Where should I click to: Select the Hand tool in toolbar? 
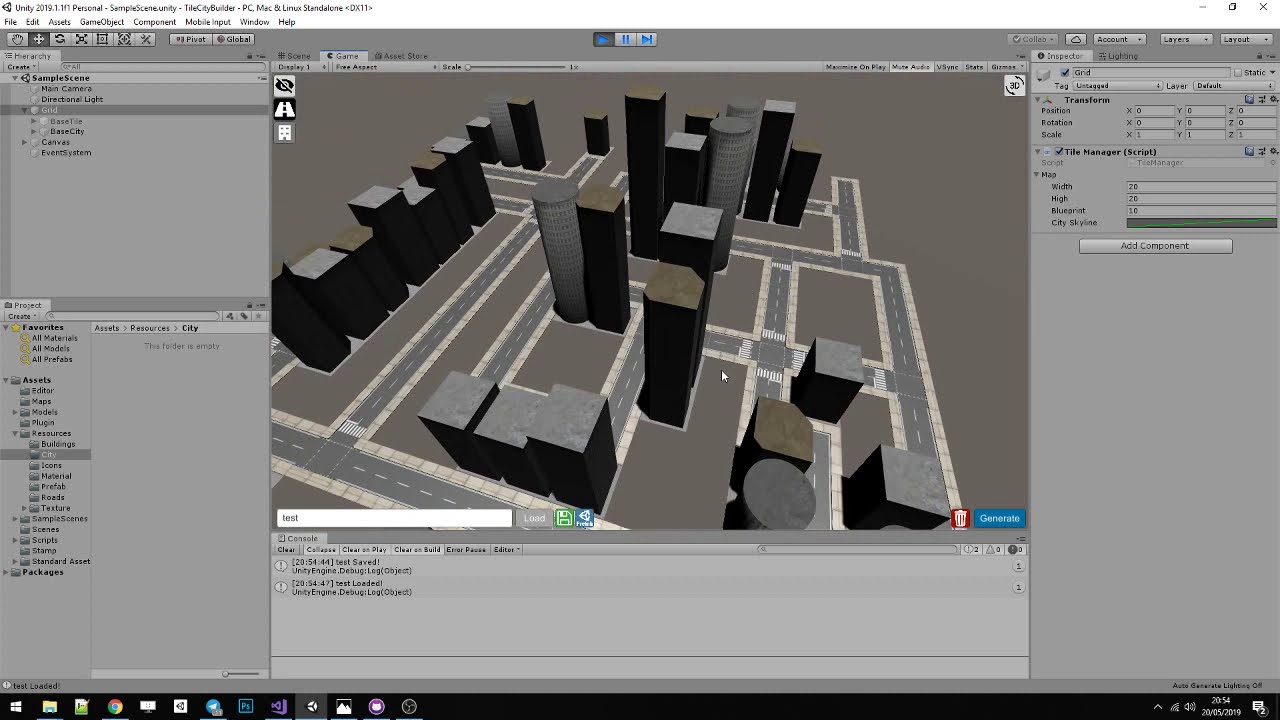[17, 39]
